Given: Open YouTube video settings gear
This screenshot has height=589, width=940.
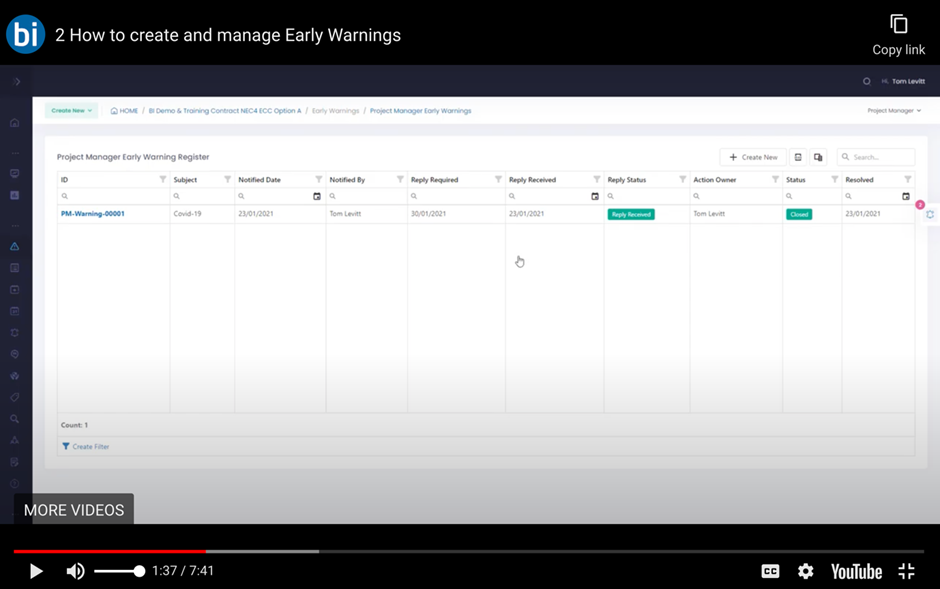Looking at the screenshot, I should click(806, 571).
